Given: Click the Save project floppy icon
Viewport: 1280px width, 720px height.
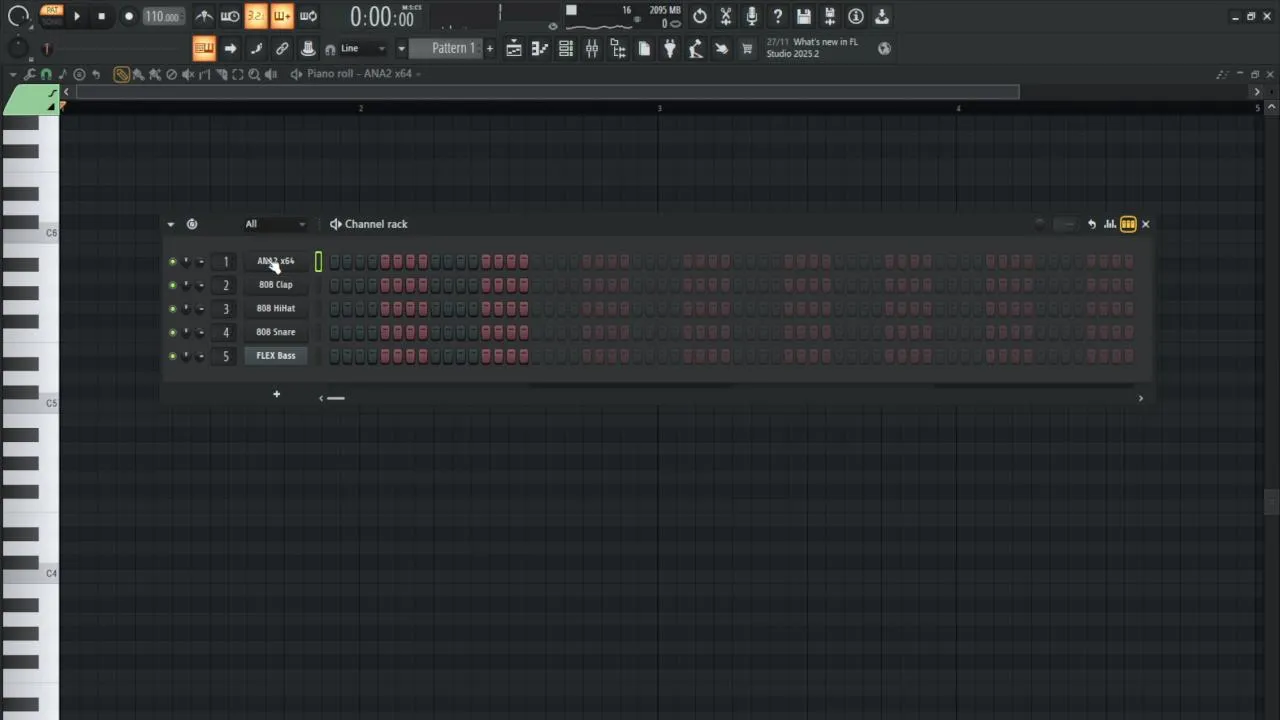Looking at the screenshot, I should pos(804,16).
